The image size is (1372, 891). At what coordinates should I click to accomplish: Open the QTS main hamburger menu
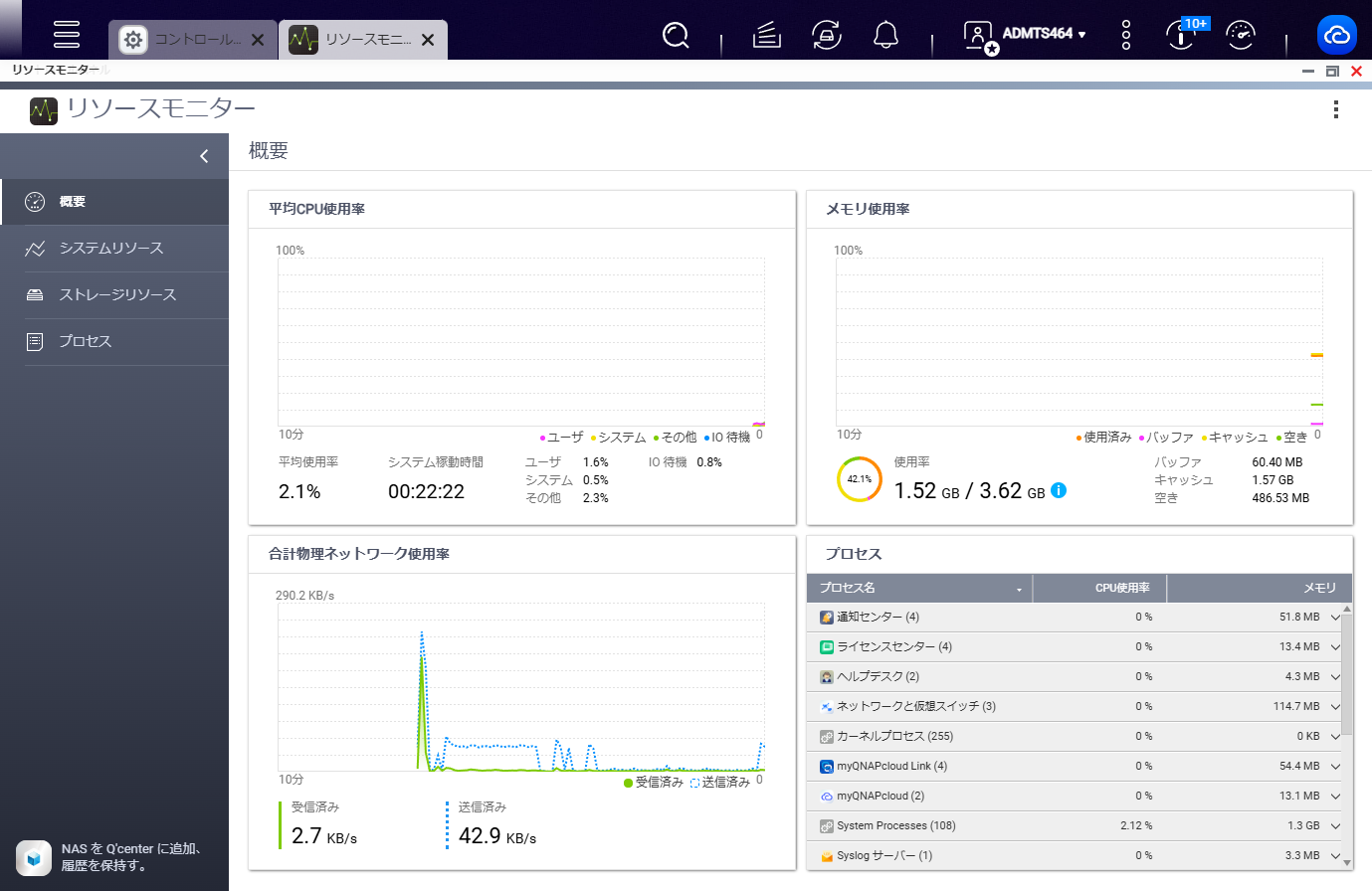click(x=67, y=34)
